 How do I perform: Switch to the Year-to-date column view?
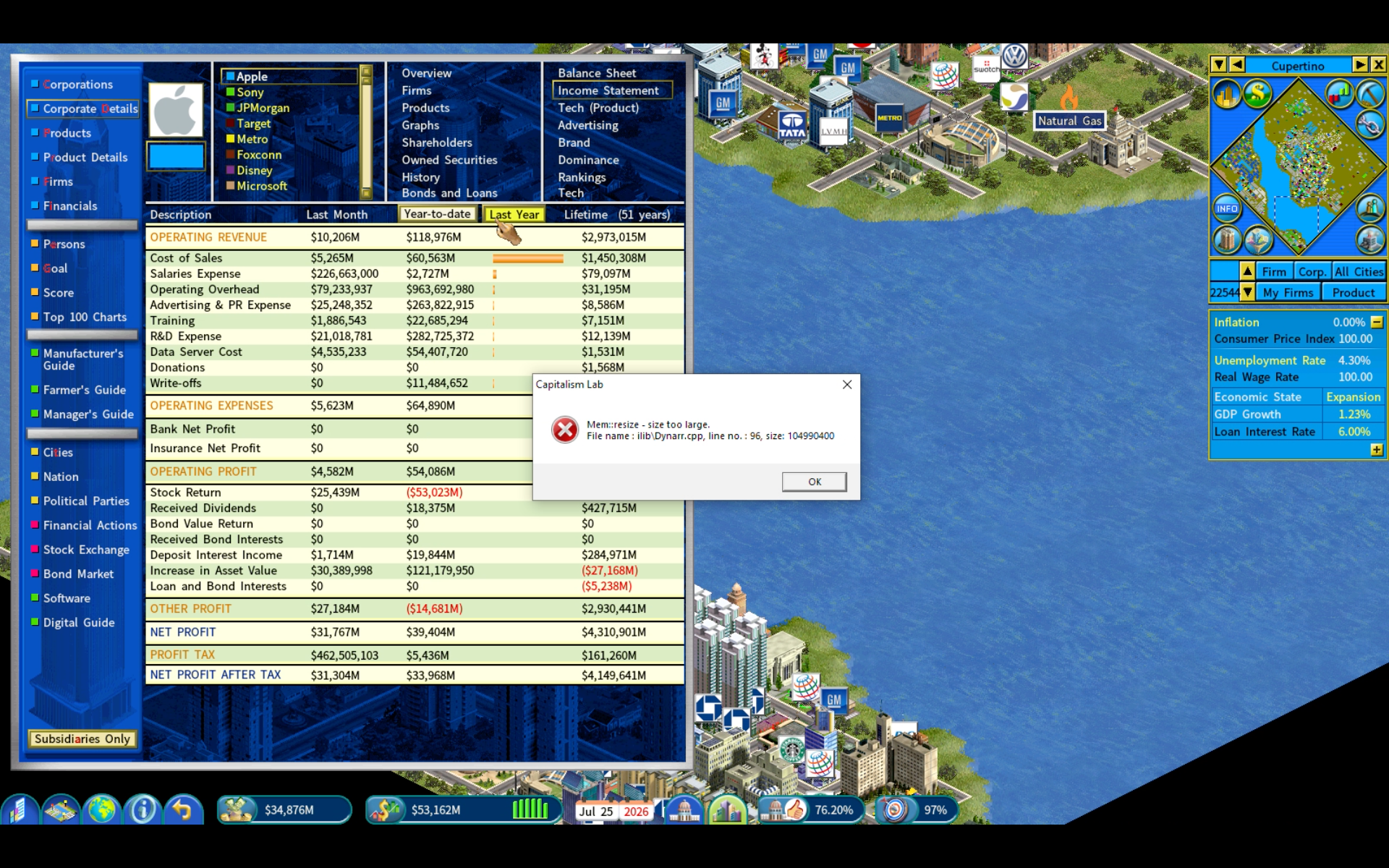pos(437,214)
